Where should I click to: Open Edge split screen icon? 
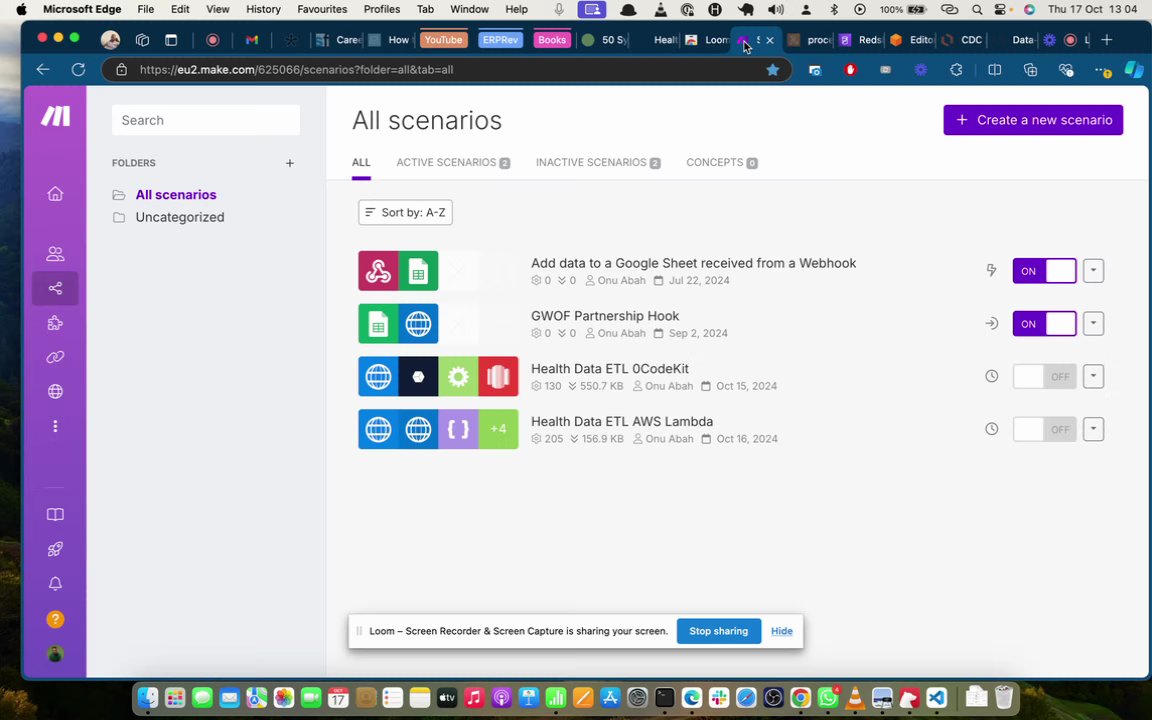point(995,70)
